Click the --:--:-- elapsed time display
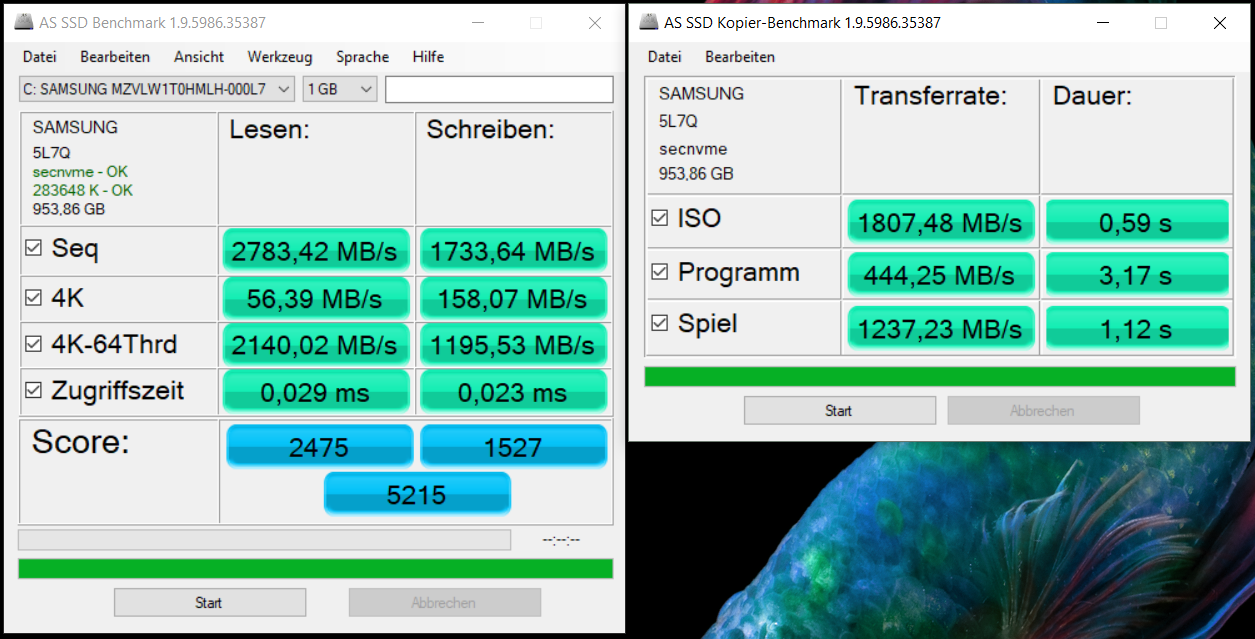 tap(561, 540)
